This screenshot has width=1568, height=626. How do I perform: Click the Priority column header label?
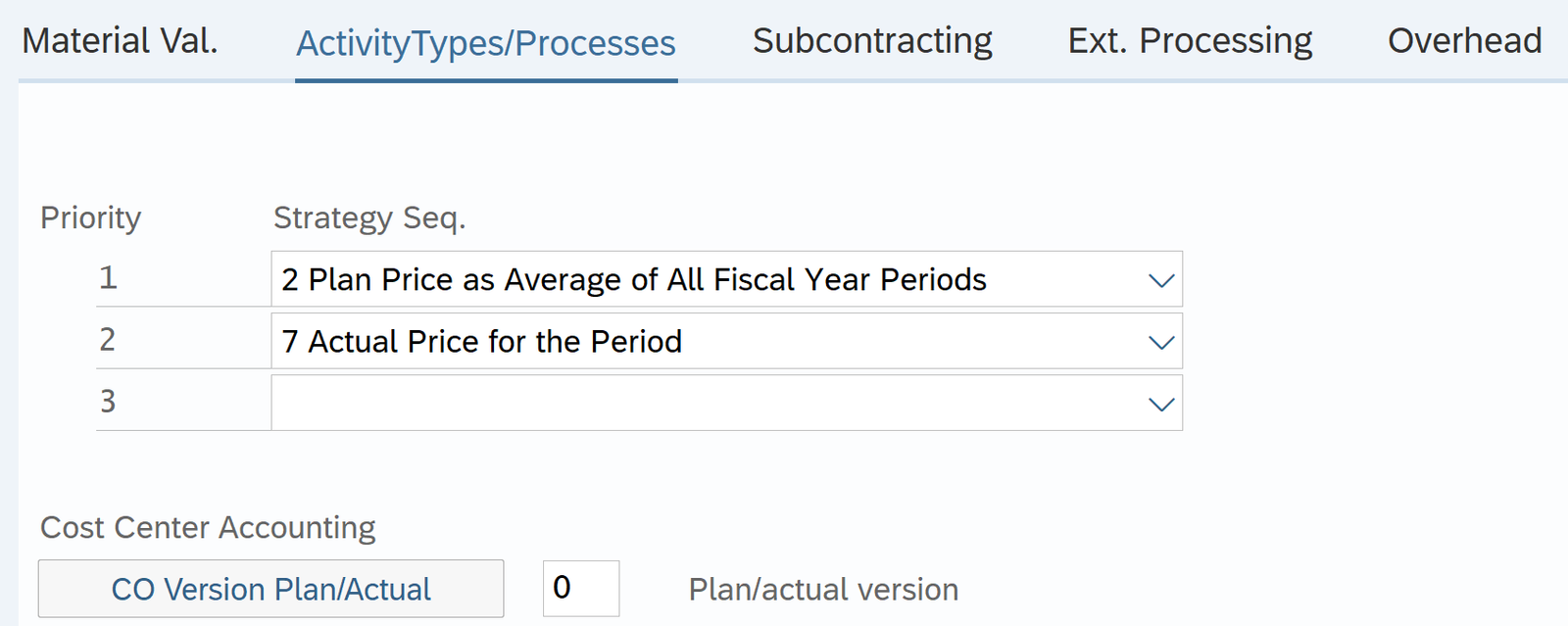coord(90,217)
